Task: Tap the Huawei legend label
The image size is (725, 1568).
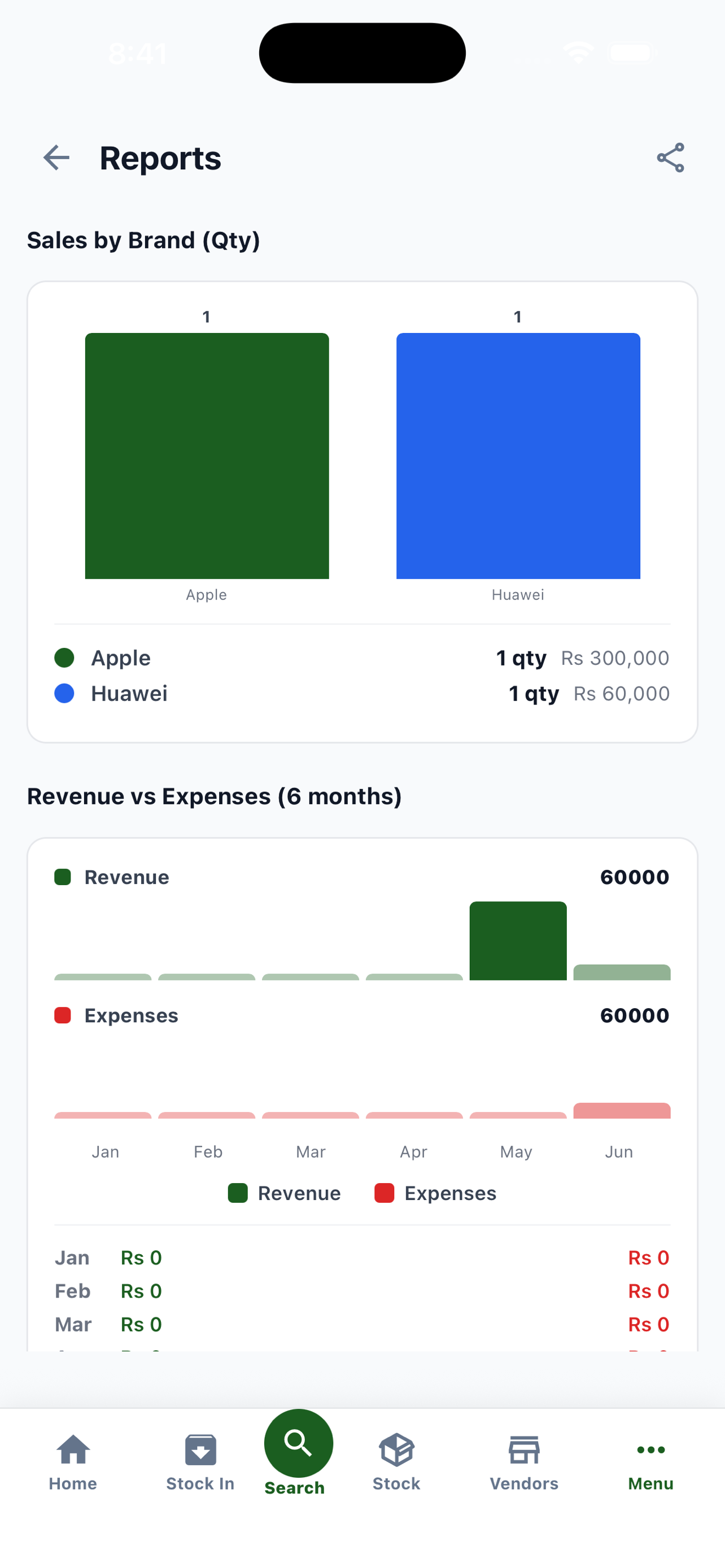Action: (129, 693)
